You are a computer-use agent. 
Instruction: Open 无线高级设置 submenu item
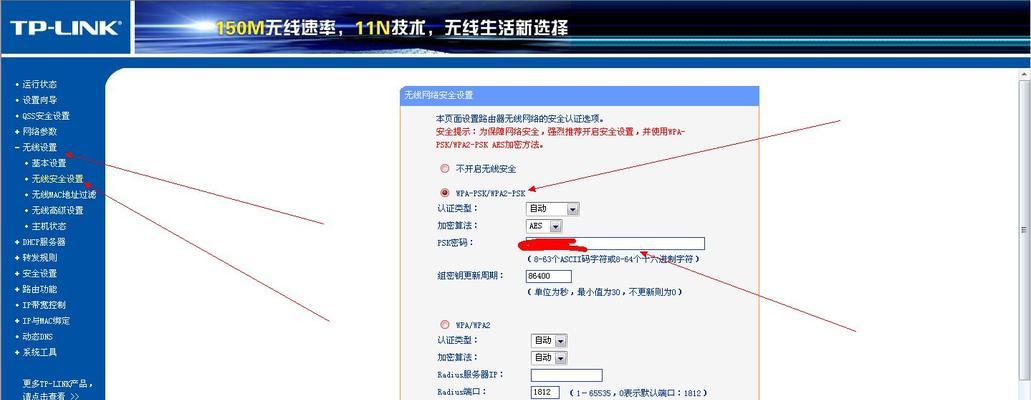point(57,211)
